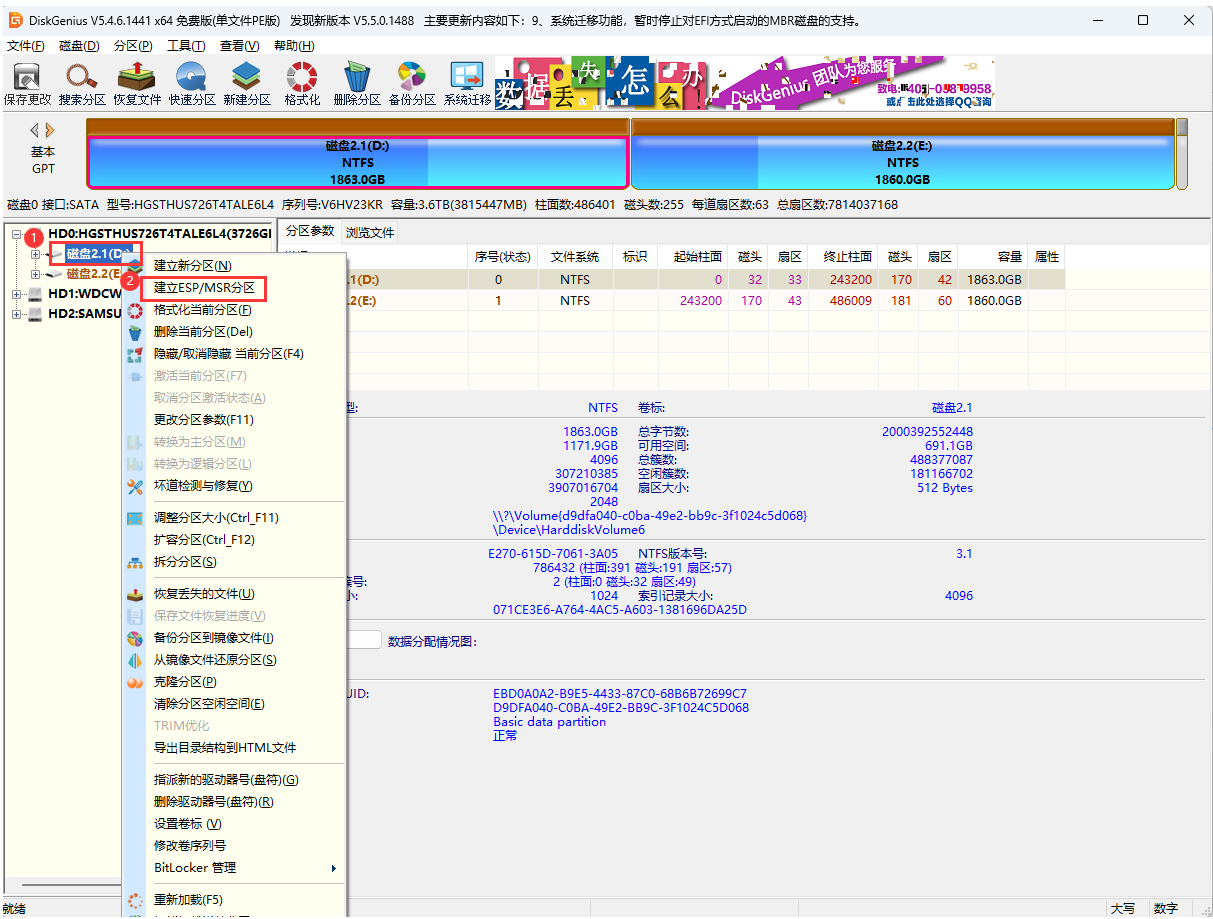Click the DiskGenius logo in title bar
The image size is (1213, 919).
[17, 19]
